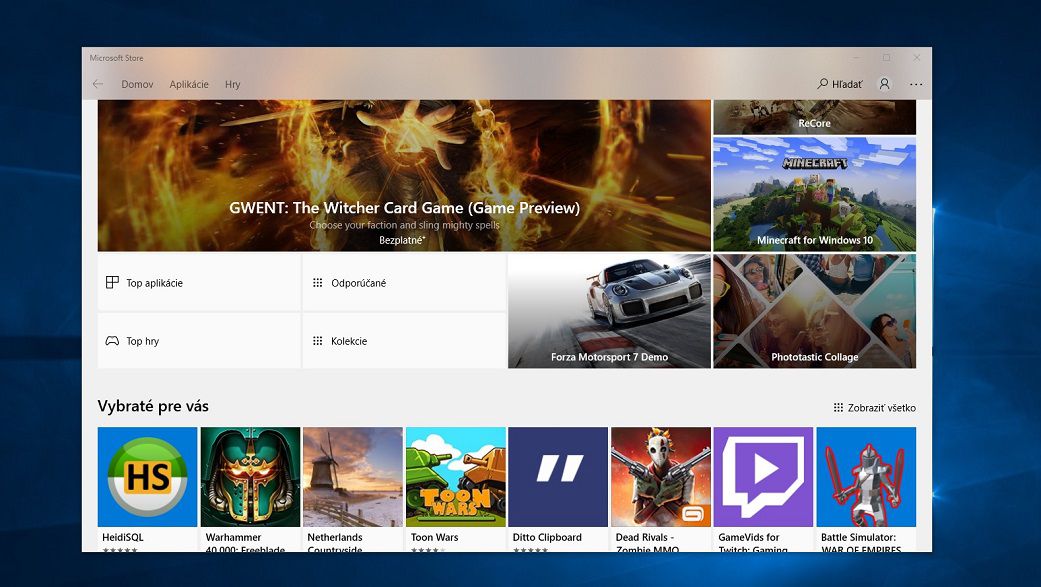
Task: Open Top aplikácie category
Action: click(199, 282)
